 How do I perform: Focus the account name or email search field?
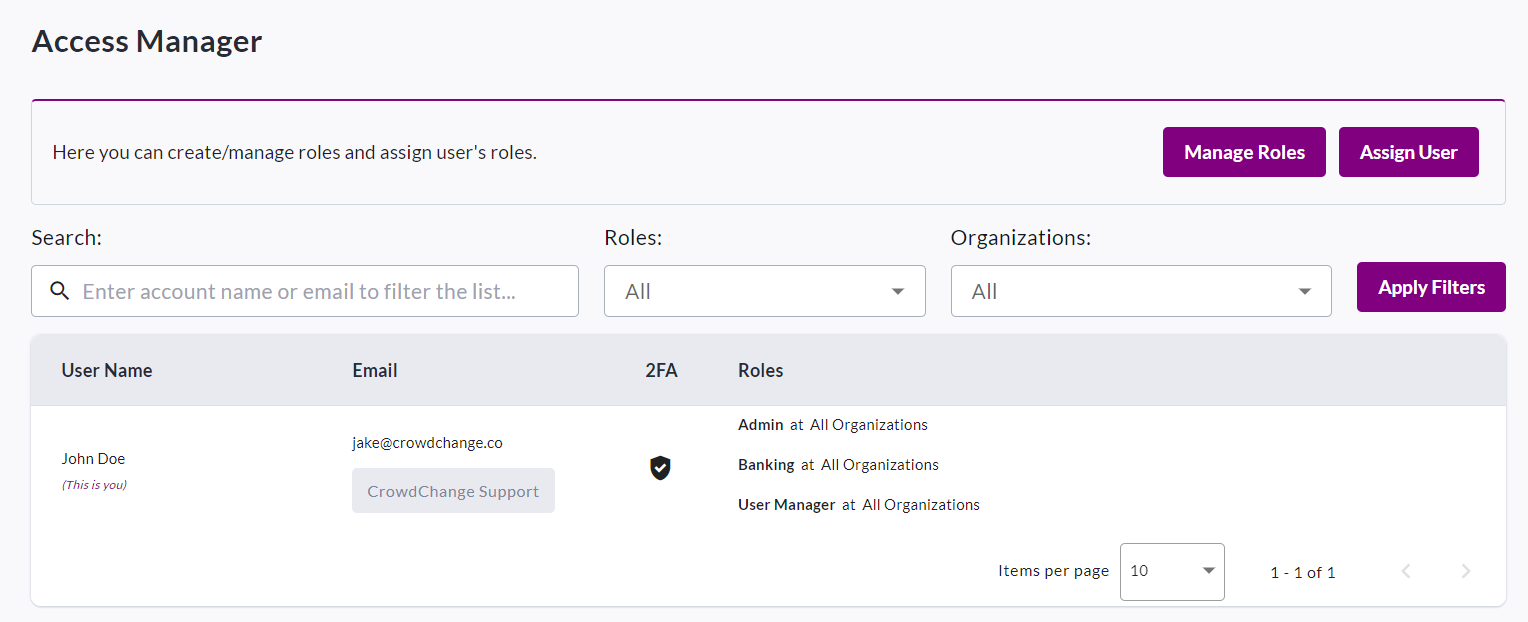[320, 291]
